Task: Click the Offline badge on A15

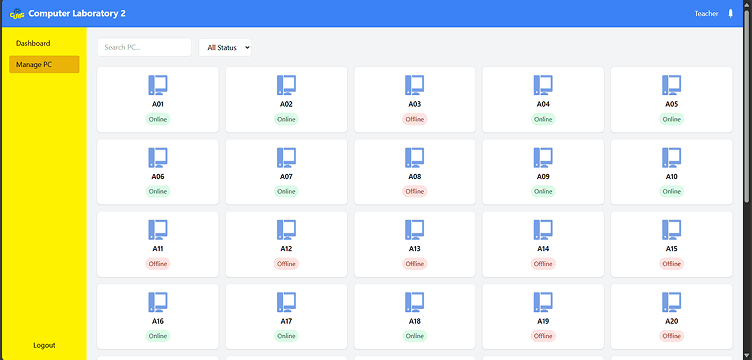Action: [x=671, y=264]
